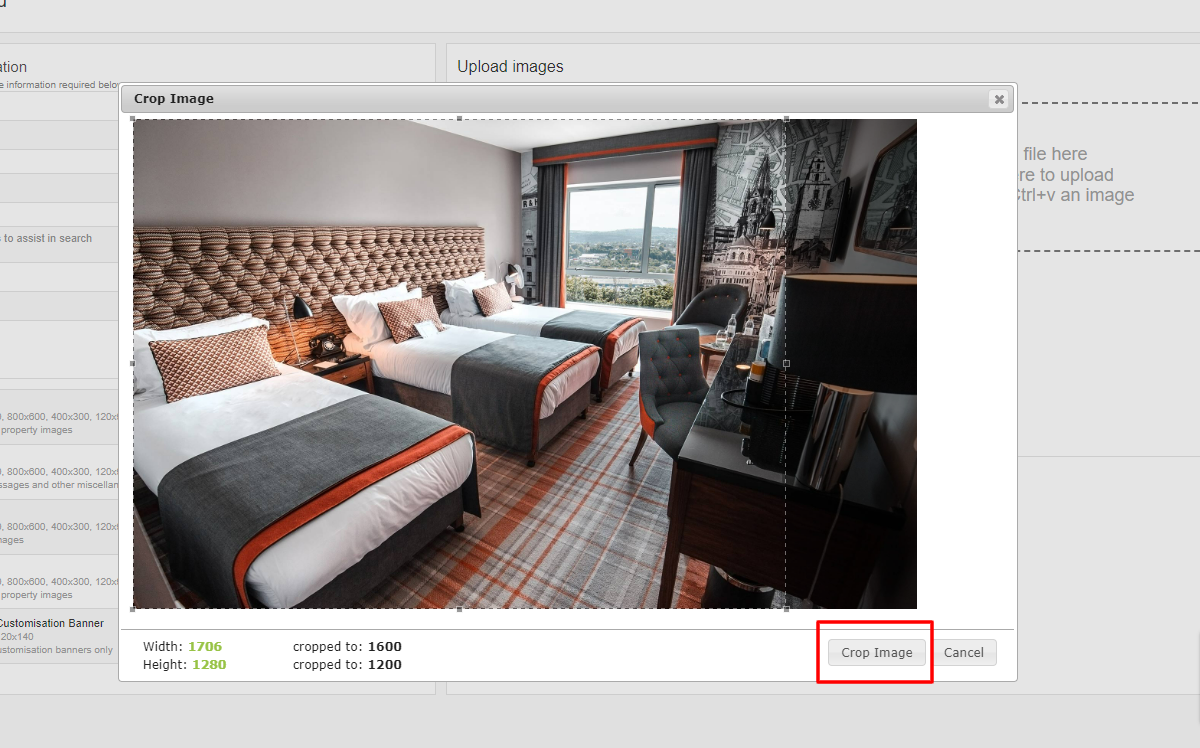This screenshot has width=1200, height=748.
Task: Click the top-right corner crop handle
Action: coord(786,119)
